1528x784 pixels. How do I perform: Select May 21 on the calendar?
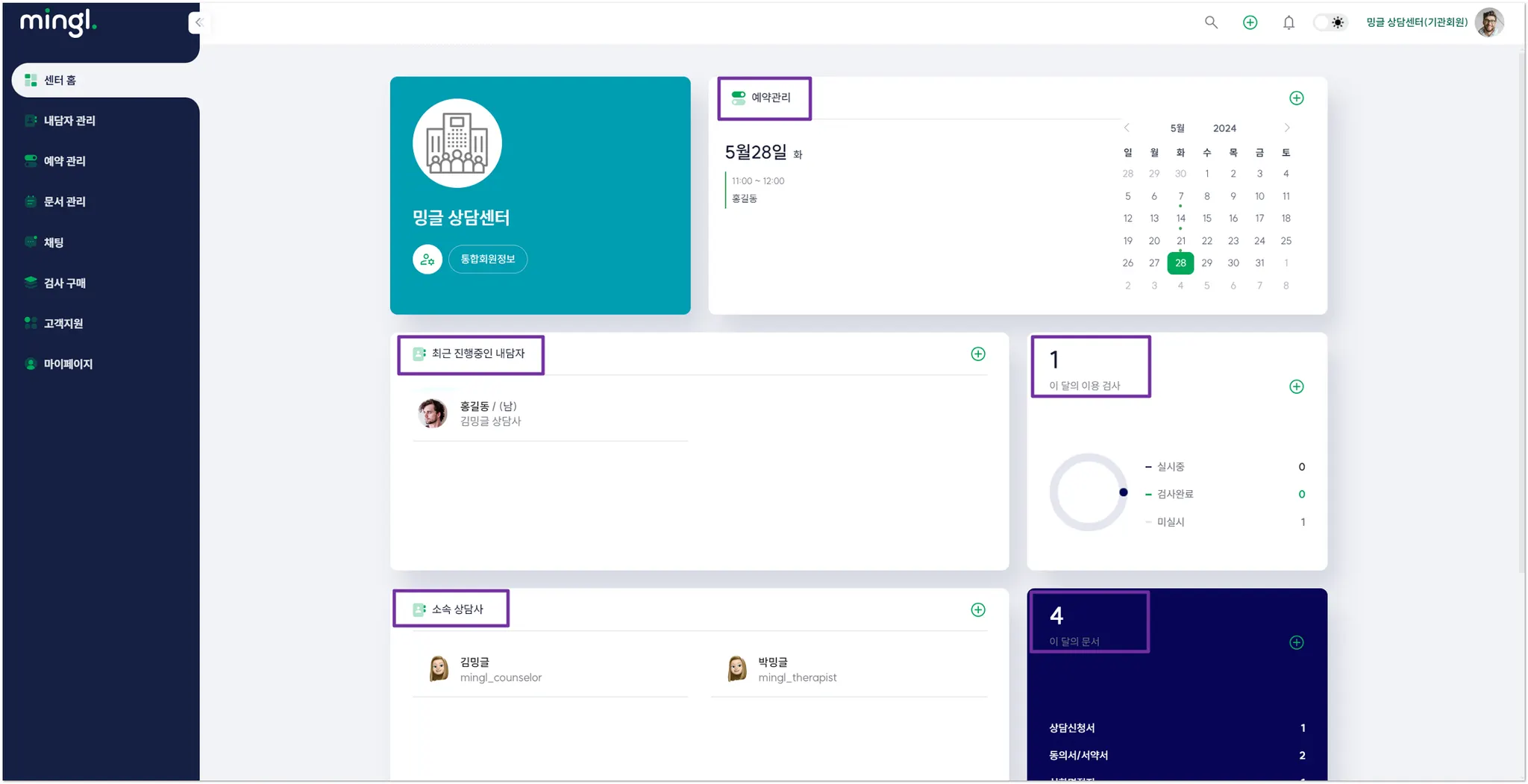point(1180,241)
